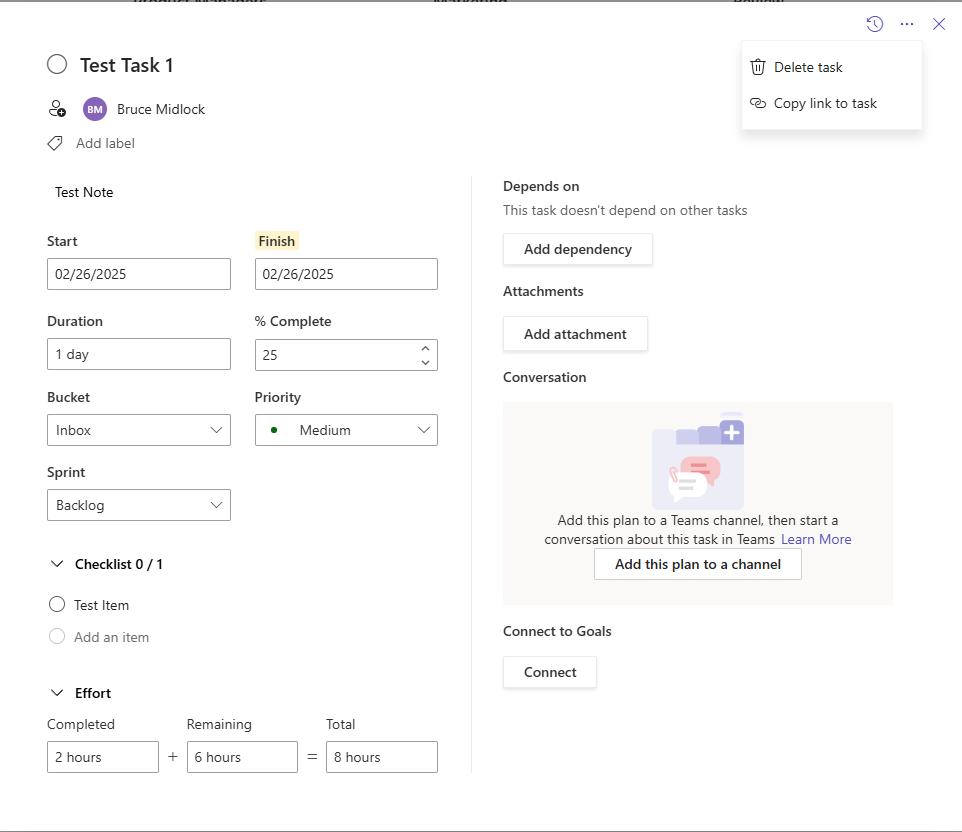Image resolution: width=962 pixels, height=832 pixels.
Task: Click the Add dependency button
Action: (577, 249)
